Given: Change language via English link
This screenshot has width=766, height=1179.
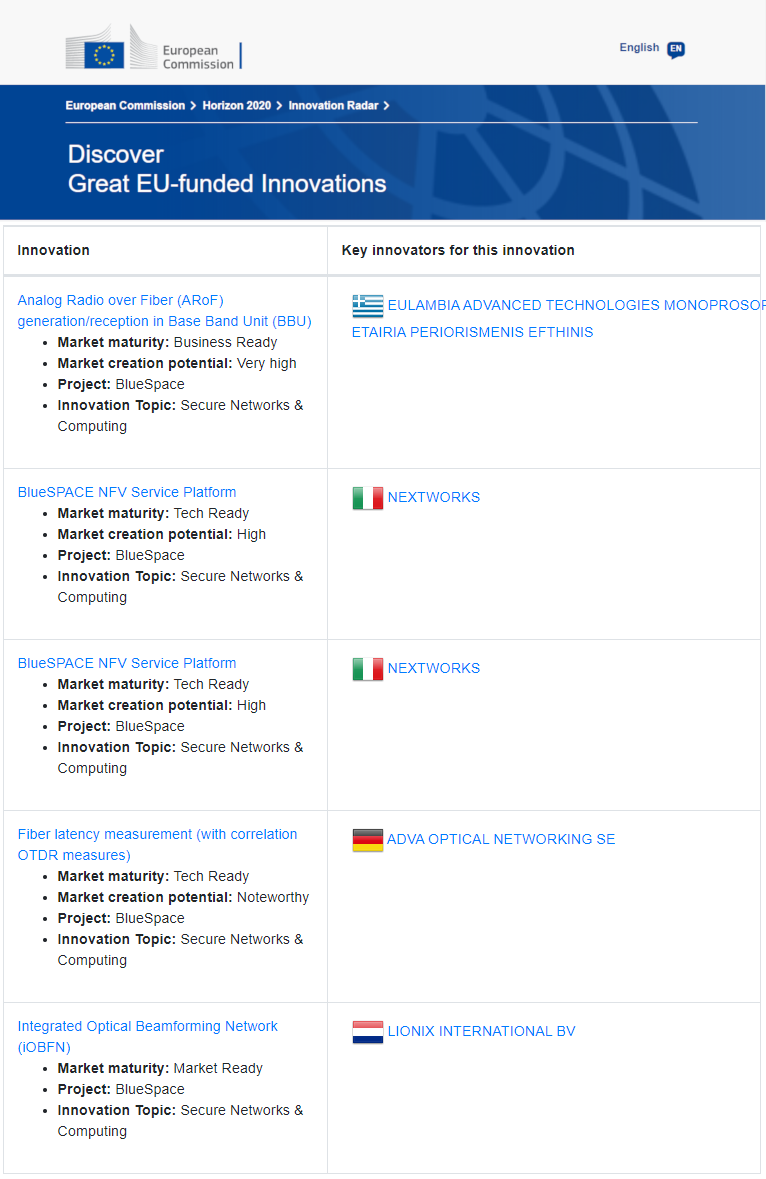Looking at the screenshot, I should tap(639, 47).
